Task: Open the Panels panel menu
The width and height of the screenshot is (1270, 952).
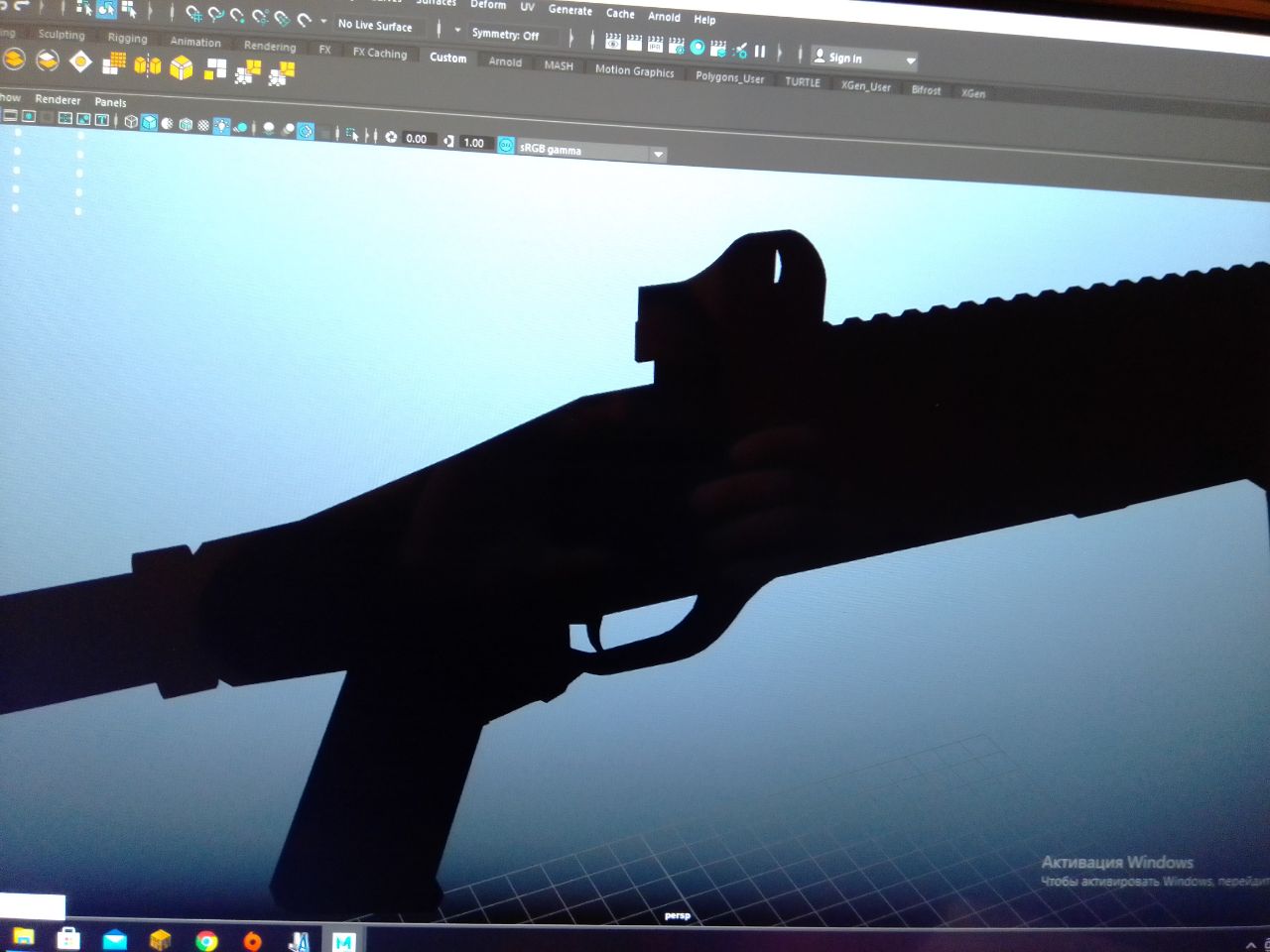Action: (x=110, y=102)
